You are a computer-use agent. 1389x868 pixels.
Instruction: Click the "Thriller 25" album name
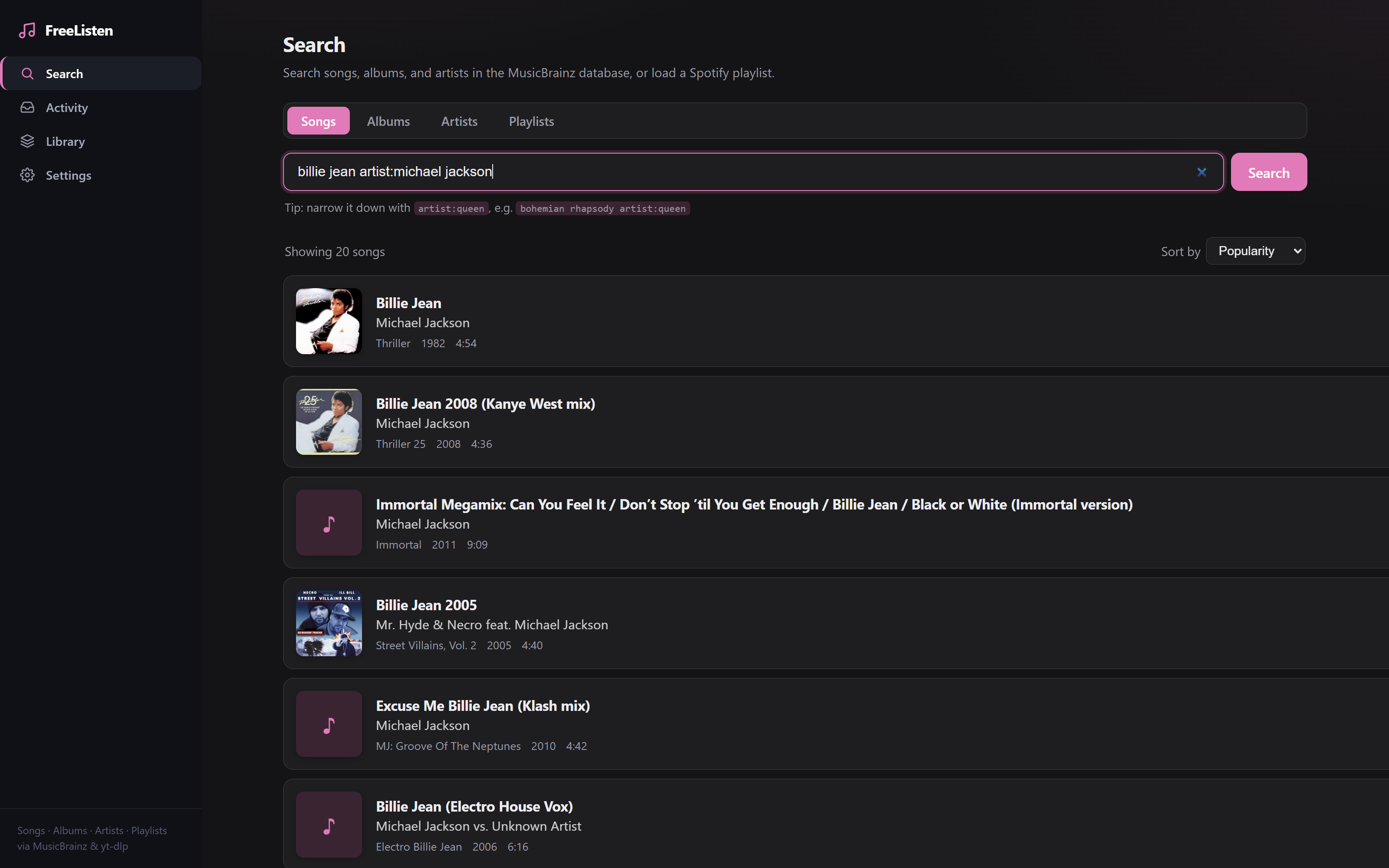coord(401,444)
